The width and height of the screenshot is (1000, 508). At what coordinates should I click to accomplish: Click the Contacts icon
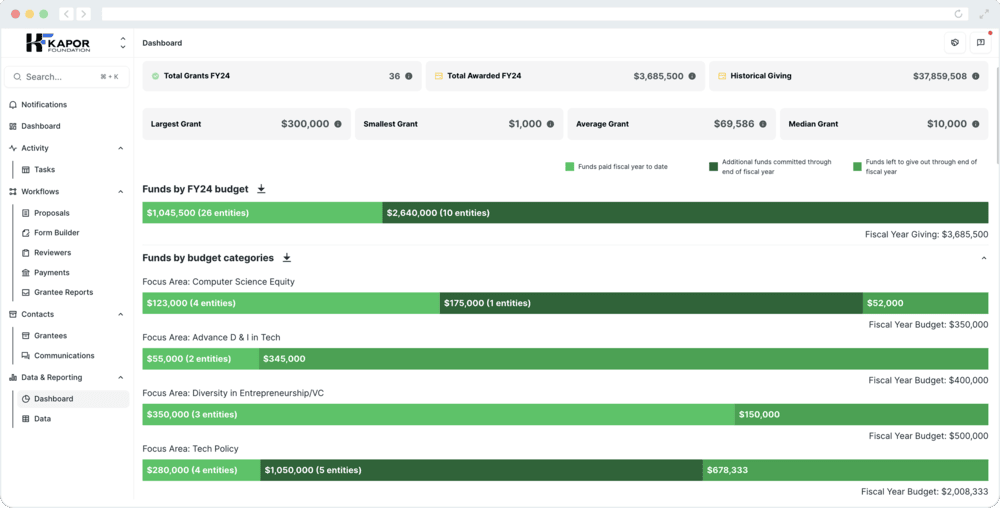coord(13,314)
